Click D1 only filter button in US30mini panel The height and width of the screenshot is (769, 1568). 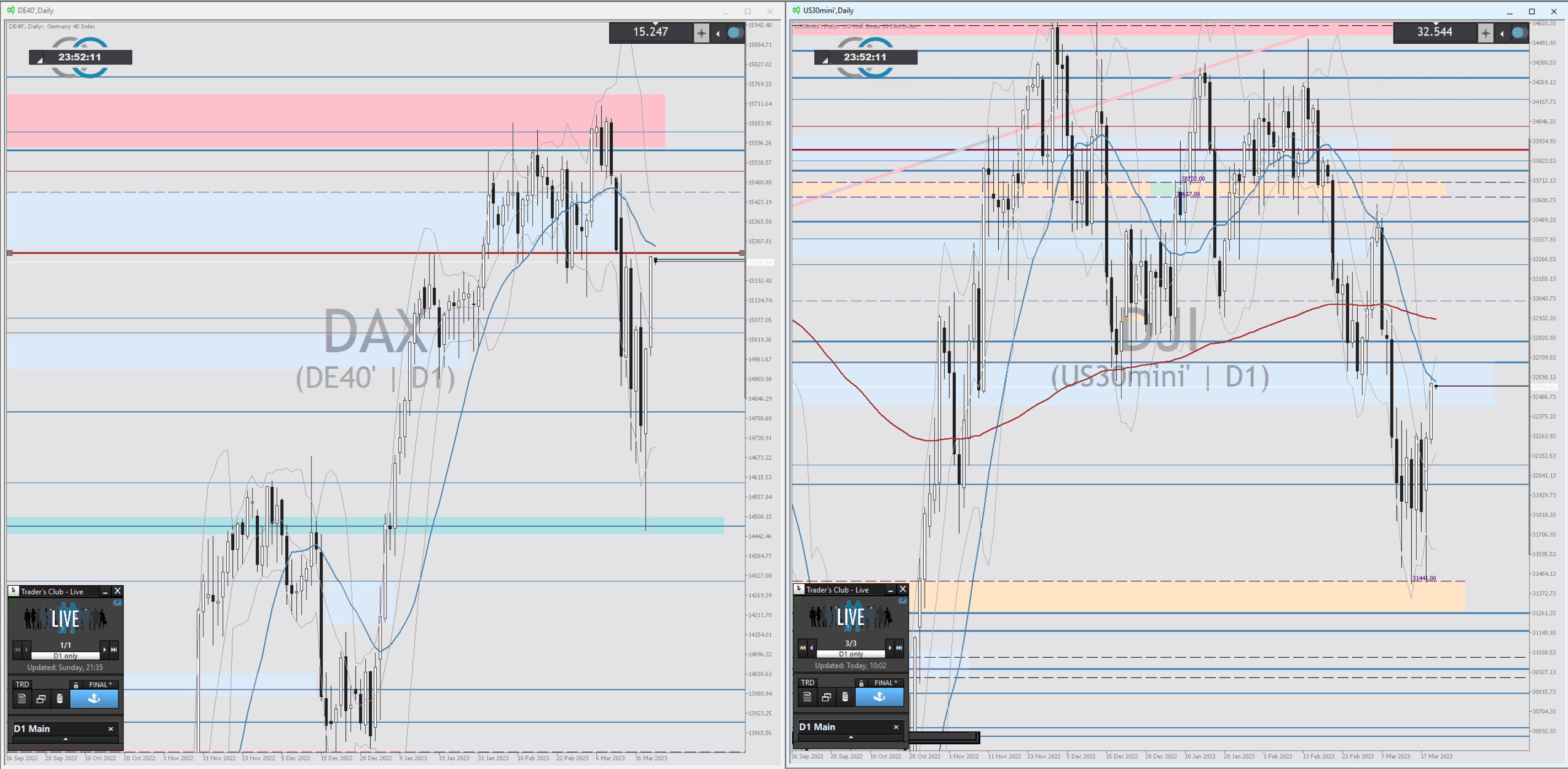851,654
